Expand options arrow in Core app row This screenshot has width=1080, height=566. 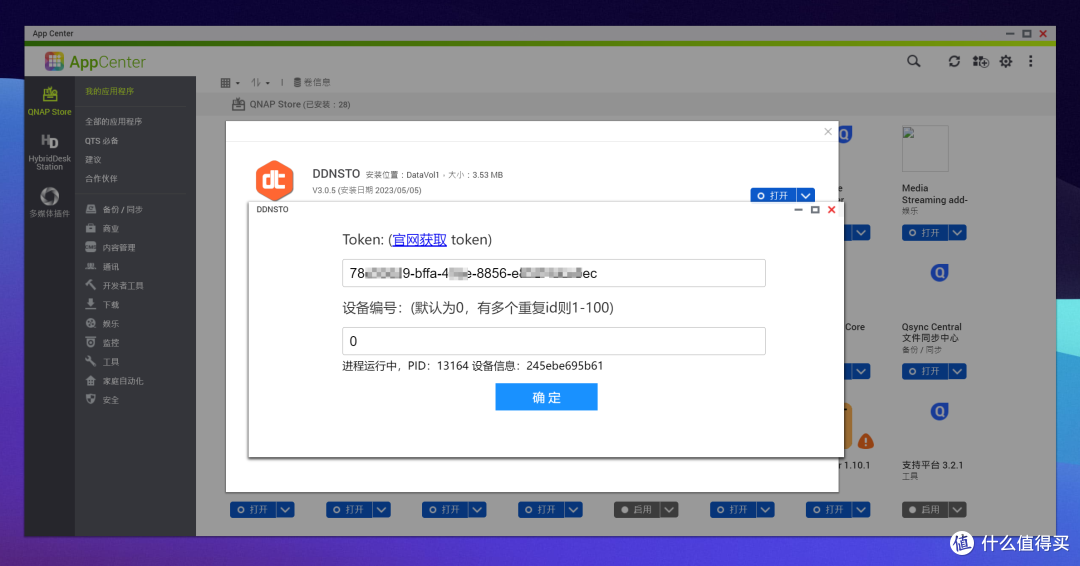pos(861,371)
